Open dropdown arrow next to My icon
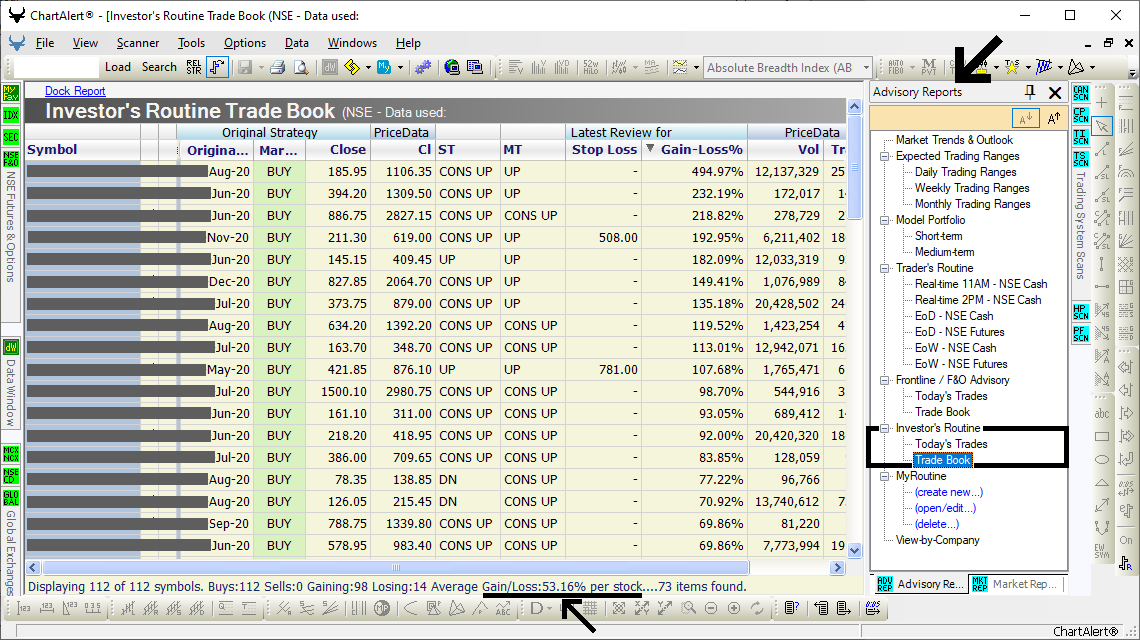The image size is (1140, 640). click(400, 68)
